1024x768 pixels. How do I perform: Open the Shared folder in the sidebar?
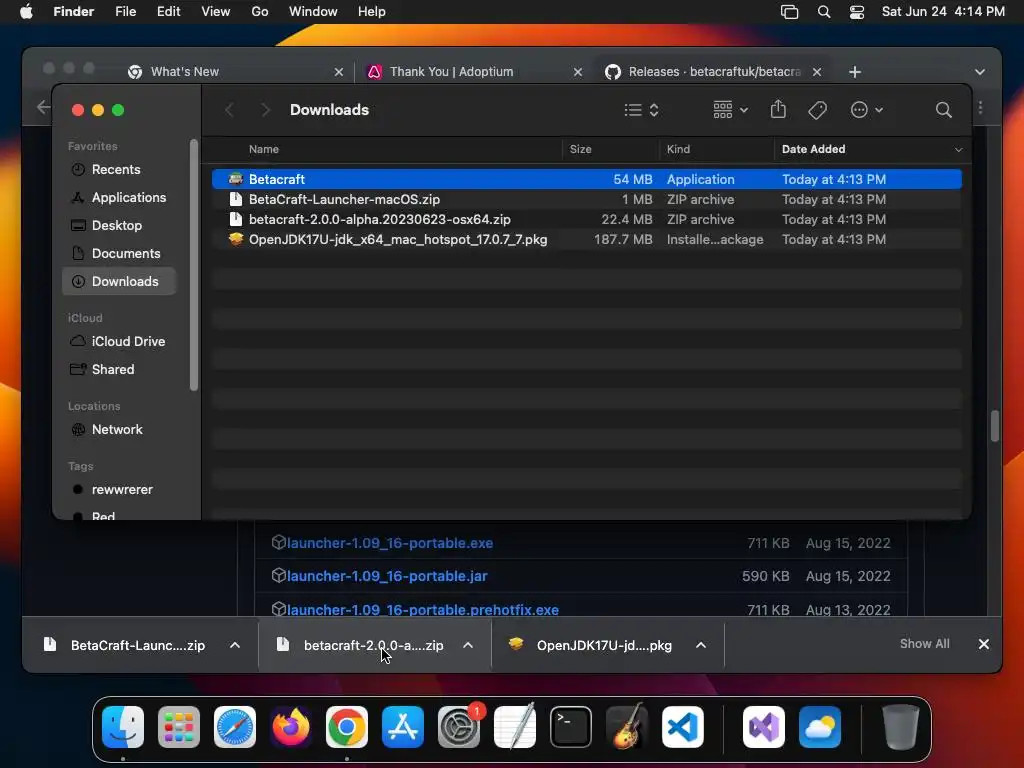[112, 370]
